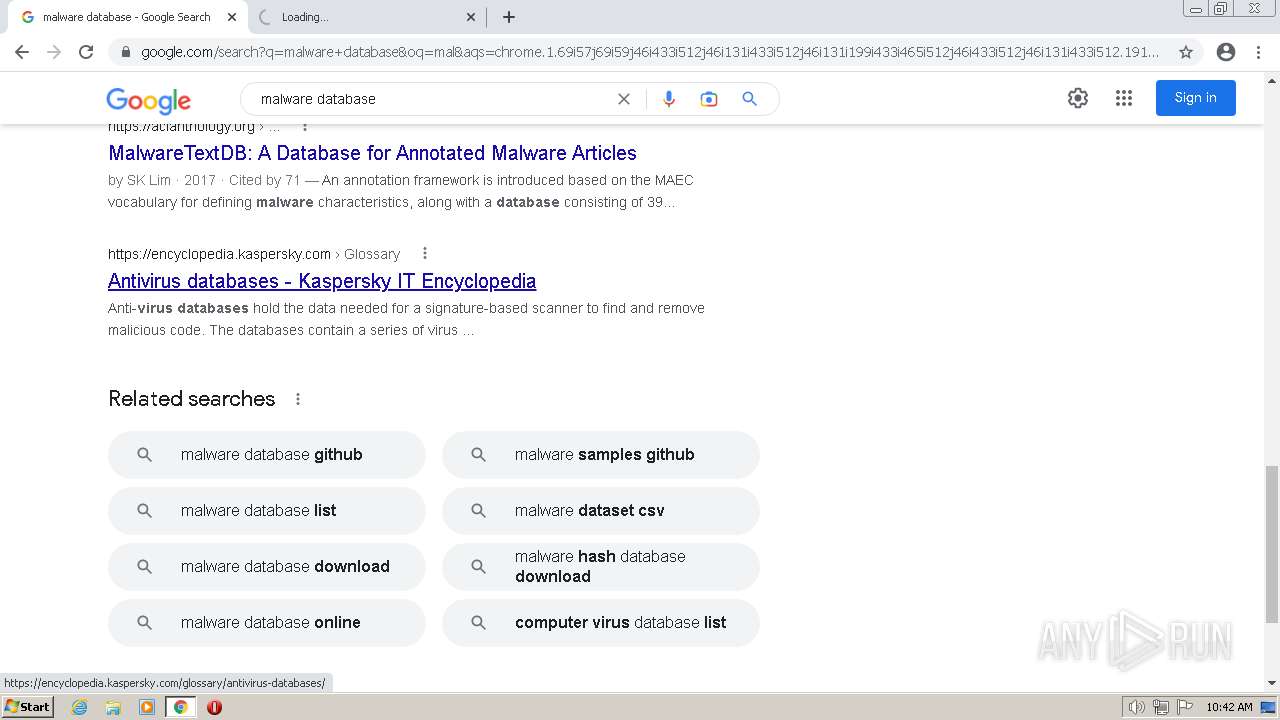Start voice search with microphone
1280x720 pixels.
[x=669, y=99]
